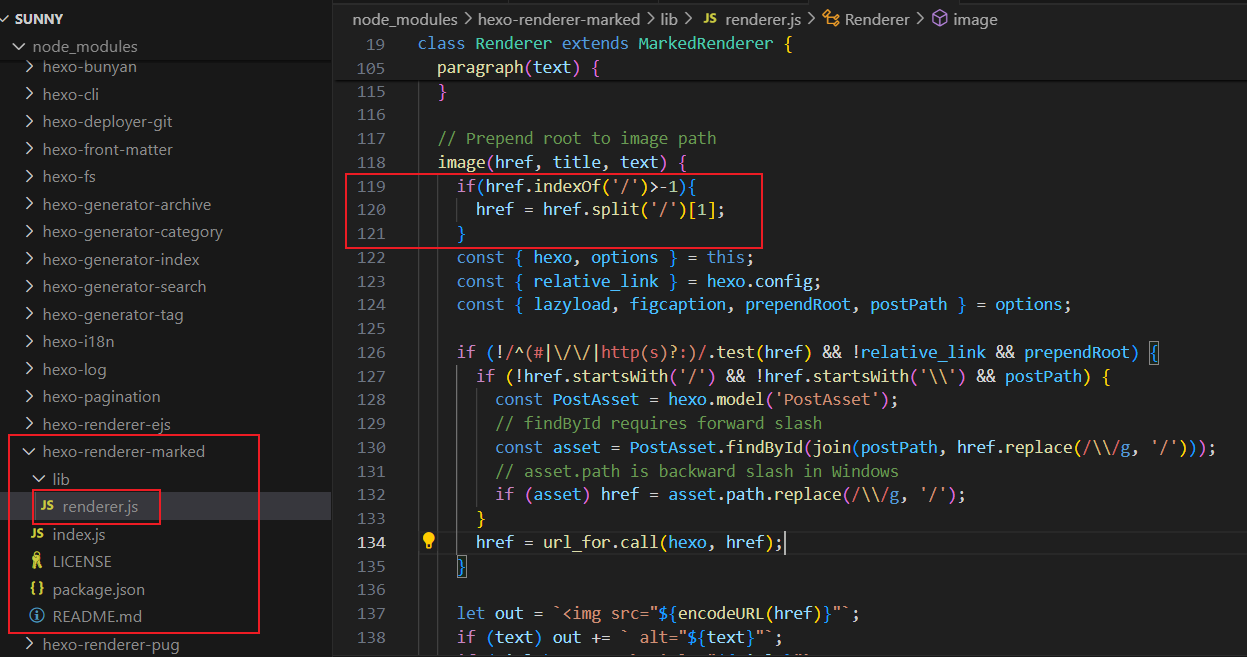This screenshot has width=1247, height=657.
Task: Click renderer.js in the breadcrumb
Action: pos(761,19)
